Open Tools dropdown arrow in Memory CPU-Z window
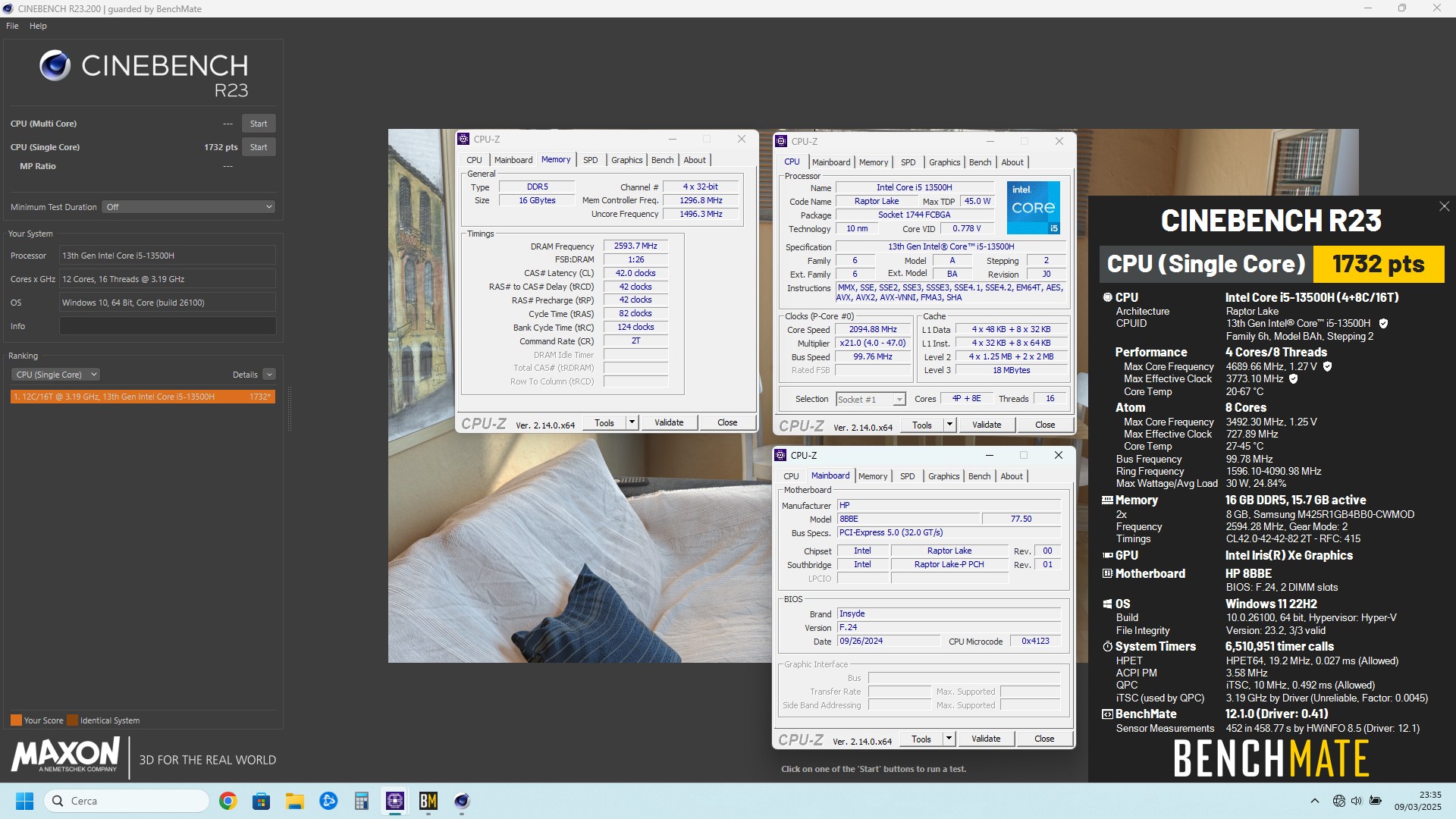Viewport: 1456px width, 819px height. pyautogui.click(x=632, y=423)
